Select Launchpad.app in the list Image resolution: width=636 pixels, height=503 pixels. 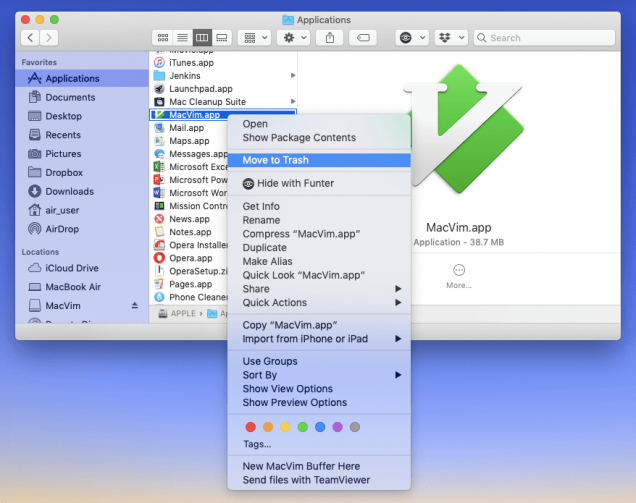point(224,88)
